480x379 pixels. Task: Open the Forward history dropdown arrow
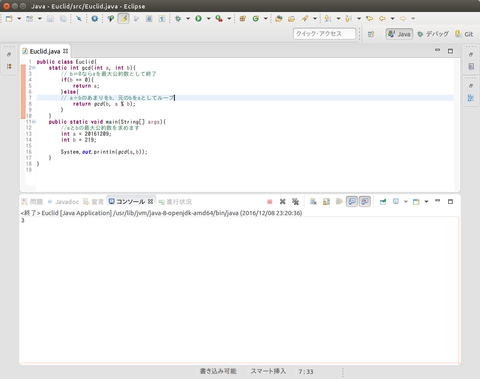click(413, 19)
